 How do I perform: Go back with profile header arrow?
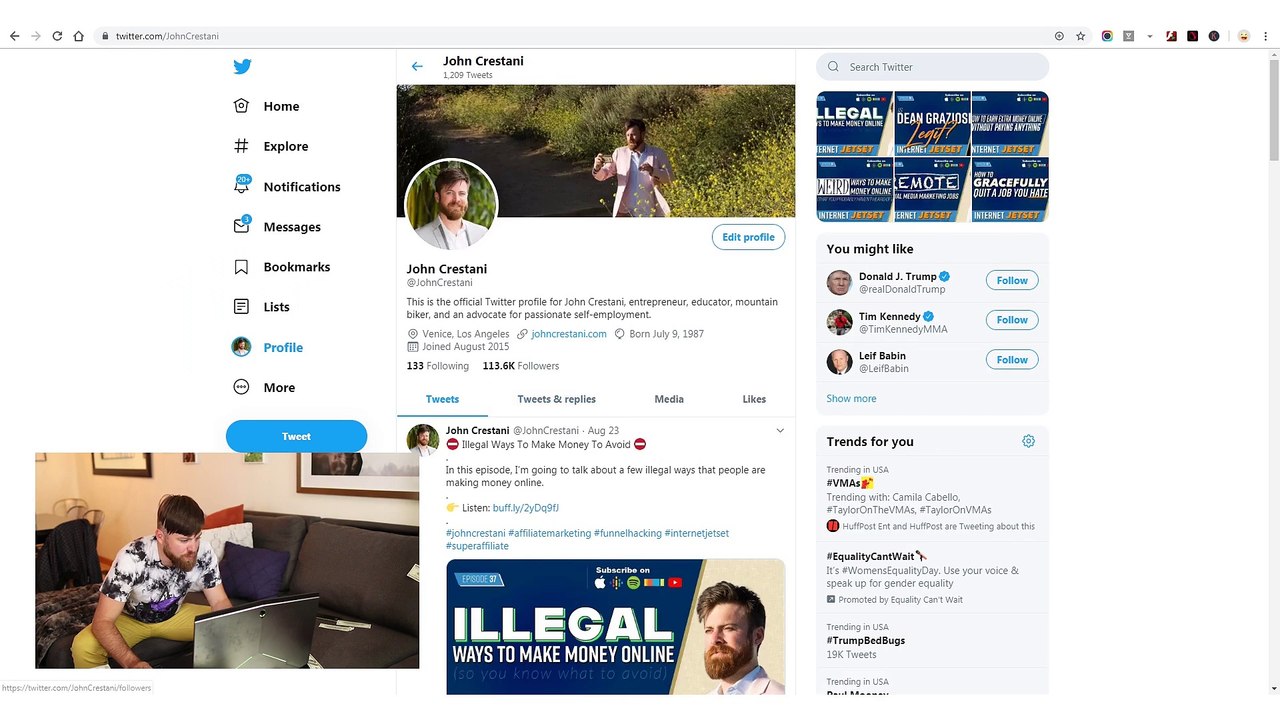pyautogui.click(x=417, y=67)
